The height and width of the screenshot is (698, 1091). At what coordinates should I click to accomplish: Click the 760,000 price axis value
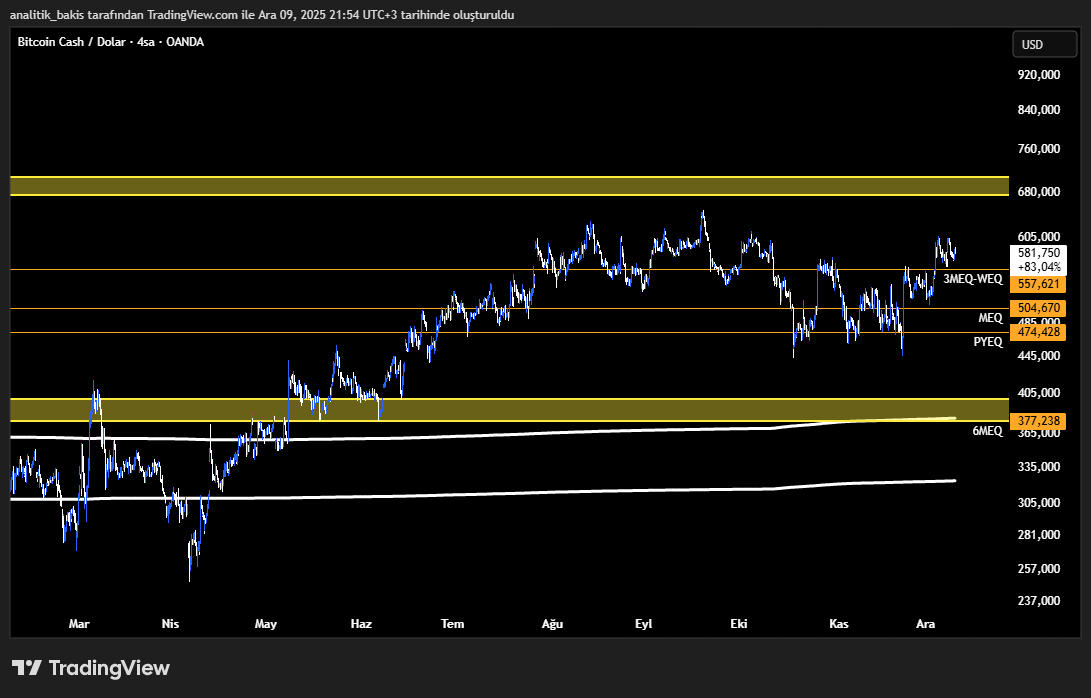(x=1039, y=148)
